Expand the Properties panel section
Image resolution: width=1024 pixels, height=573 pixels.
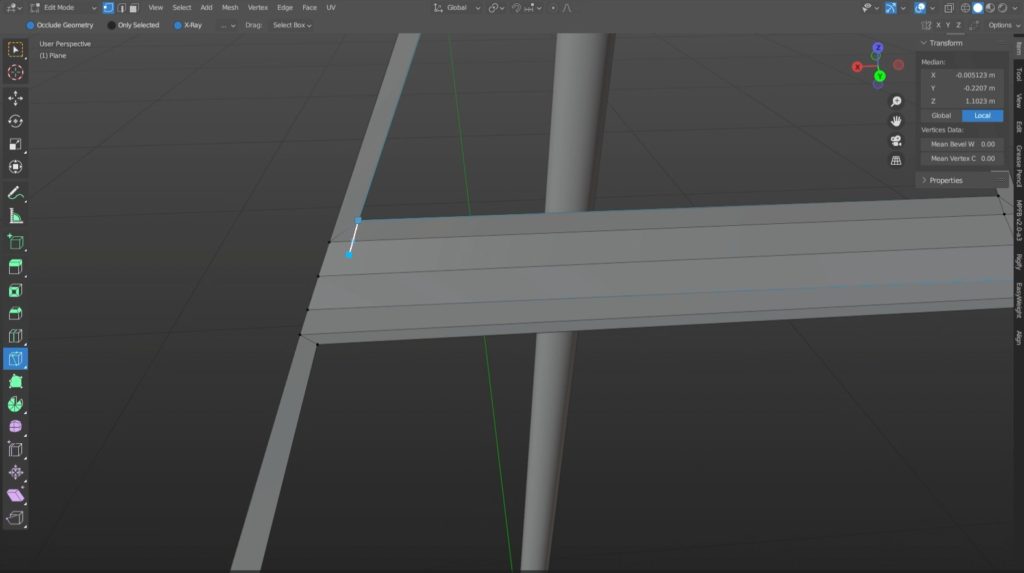pyautogui.click(x=946, y=180)
